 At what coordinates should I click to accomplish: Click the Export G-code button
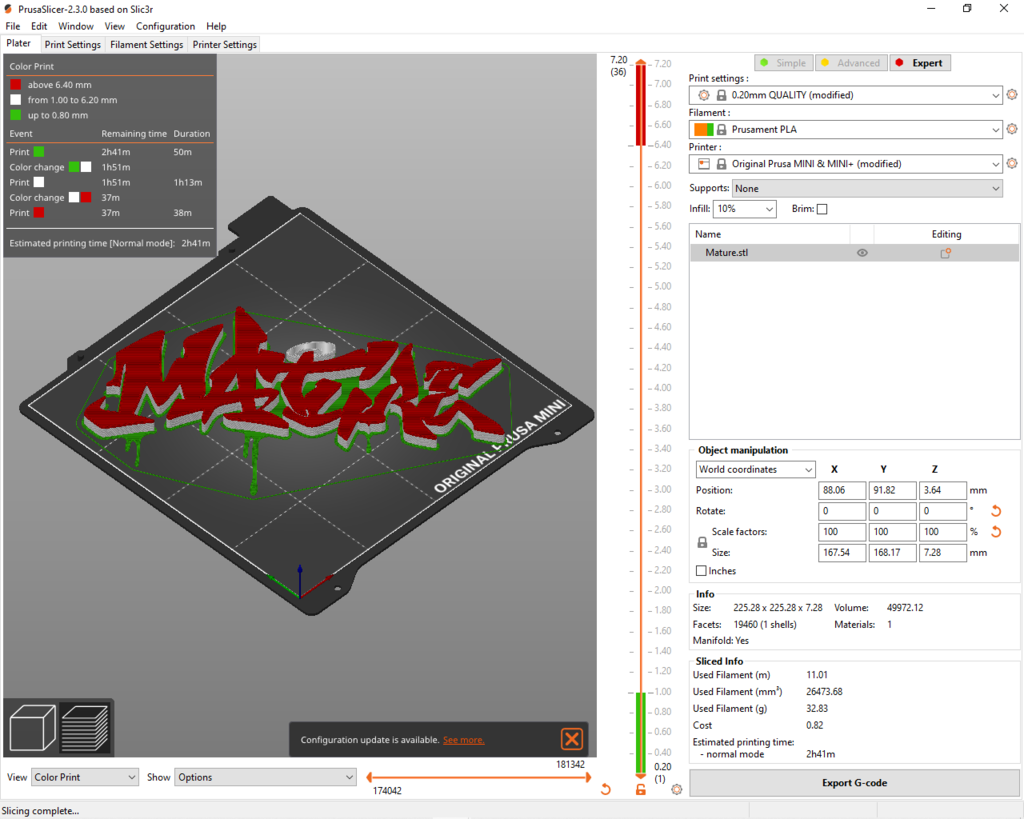point(854,782)
